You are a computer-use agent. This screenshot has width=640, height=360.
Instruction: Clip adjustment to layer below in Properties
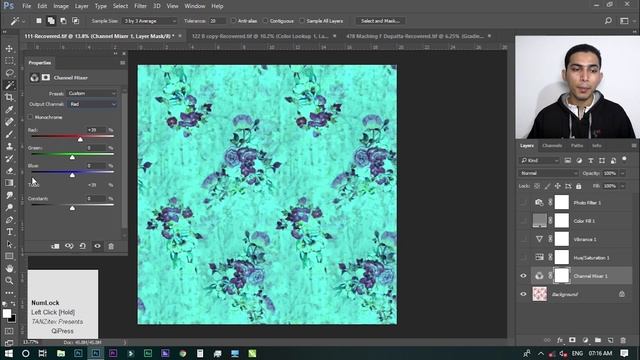55,246
